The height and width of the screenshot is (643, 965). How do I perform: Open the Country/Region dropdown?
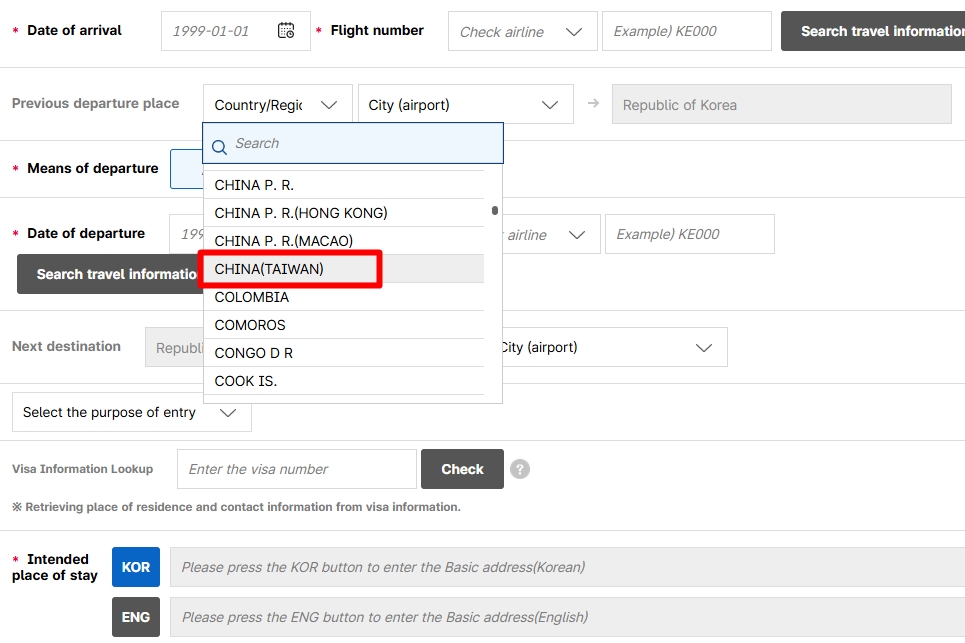(x=277, y=105)
